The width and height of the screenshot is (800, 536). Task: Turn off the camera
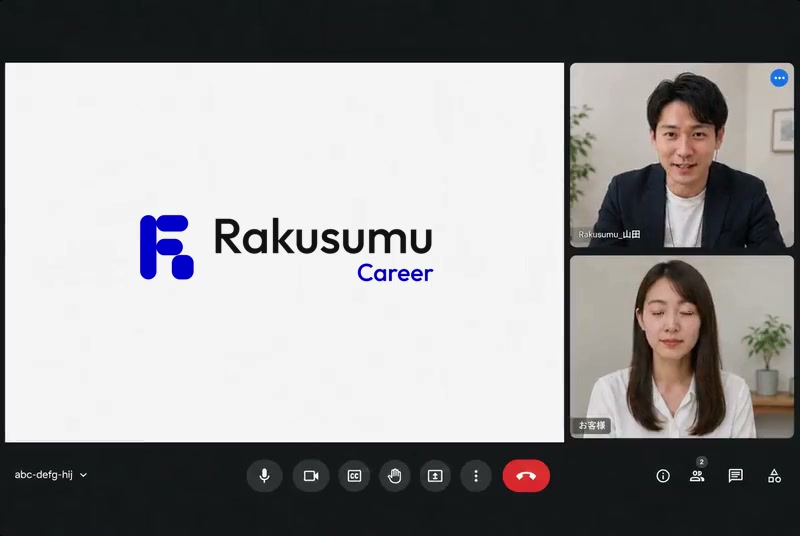coord(311,476)
